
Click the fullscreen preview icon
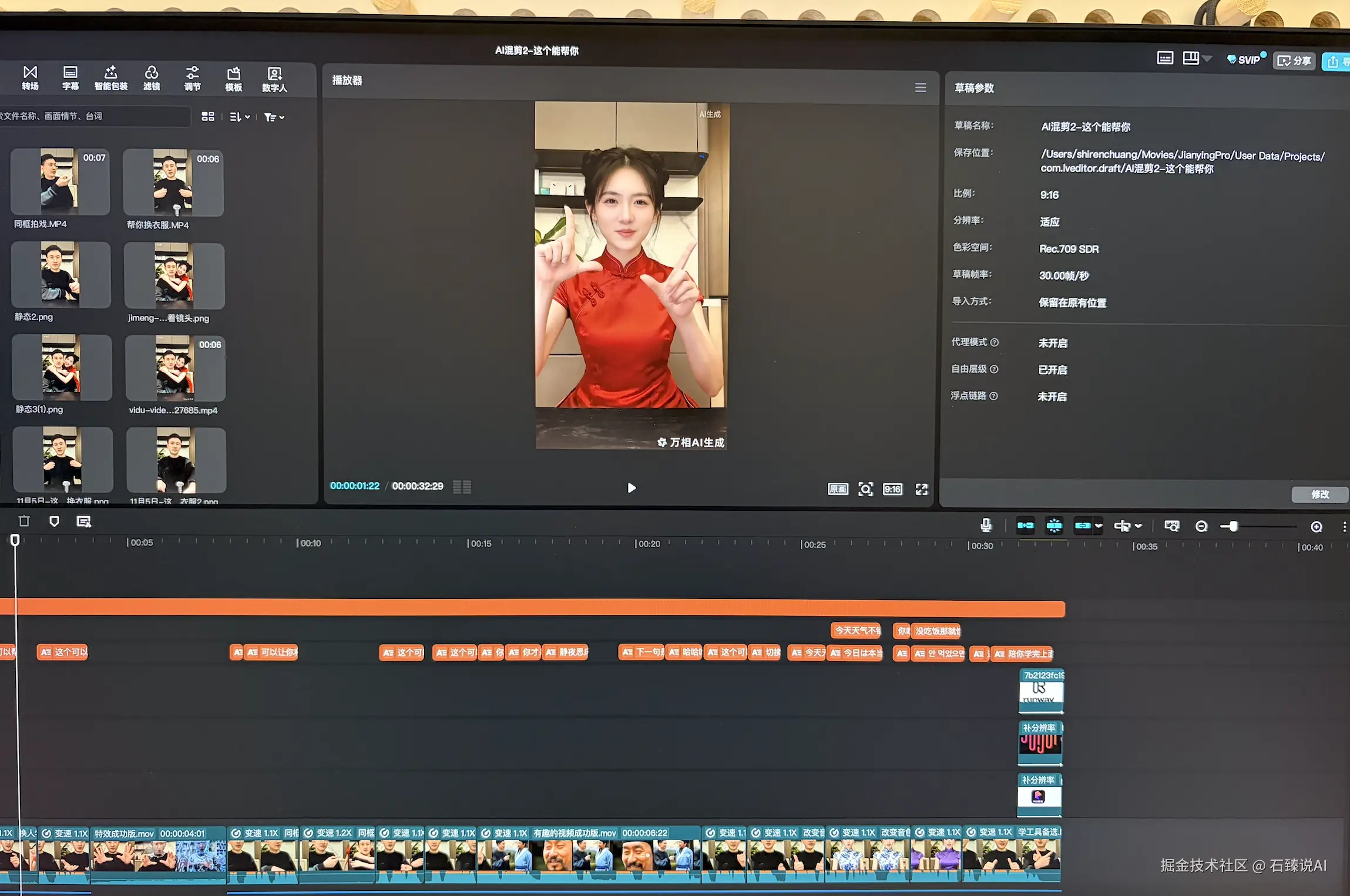tap(921, 489)
